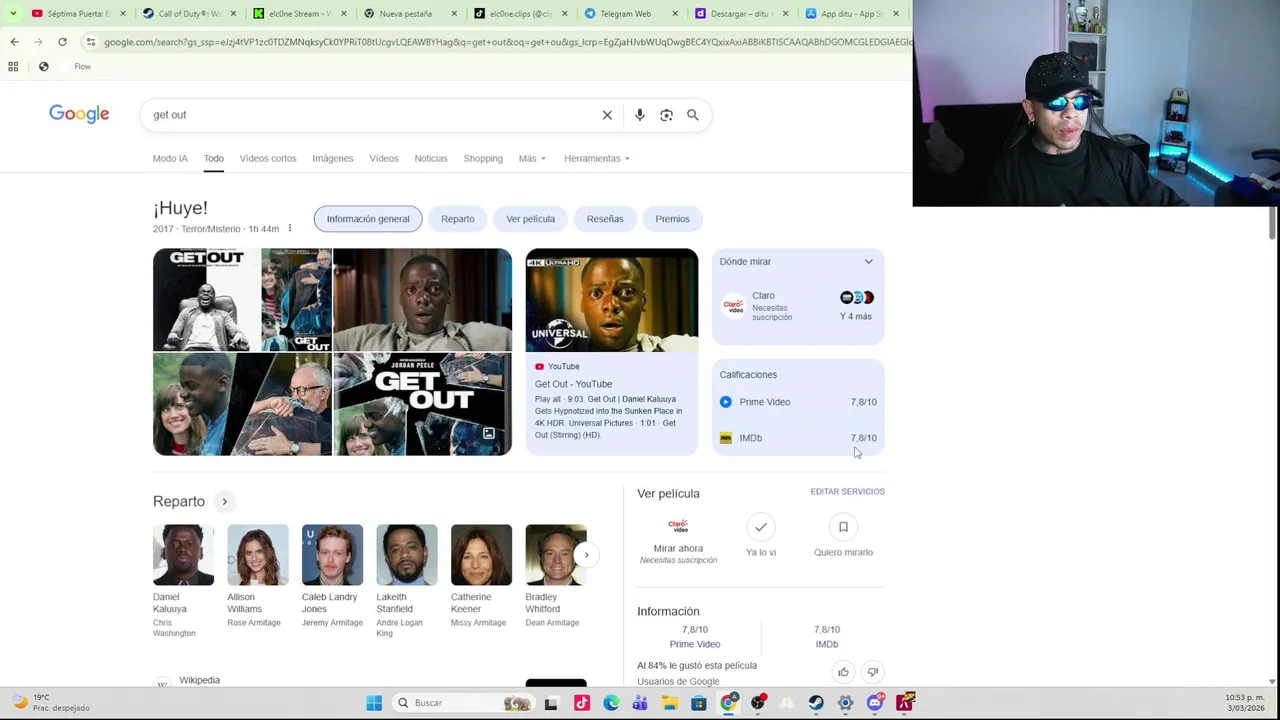1280x720 pixels.
Task: Reload the page
Action: (x=62, y=42)
